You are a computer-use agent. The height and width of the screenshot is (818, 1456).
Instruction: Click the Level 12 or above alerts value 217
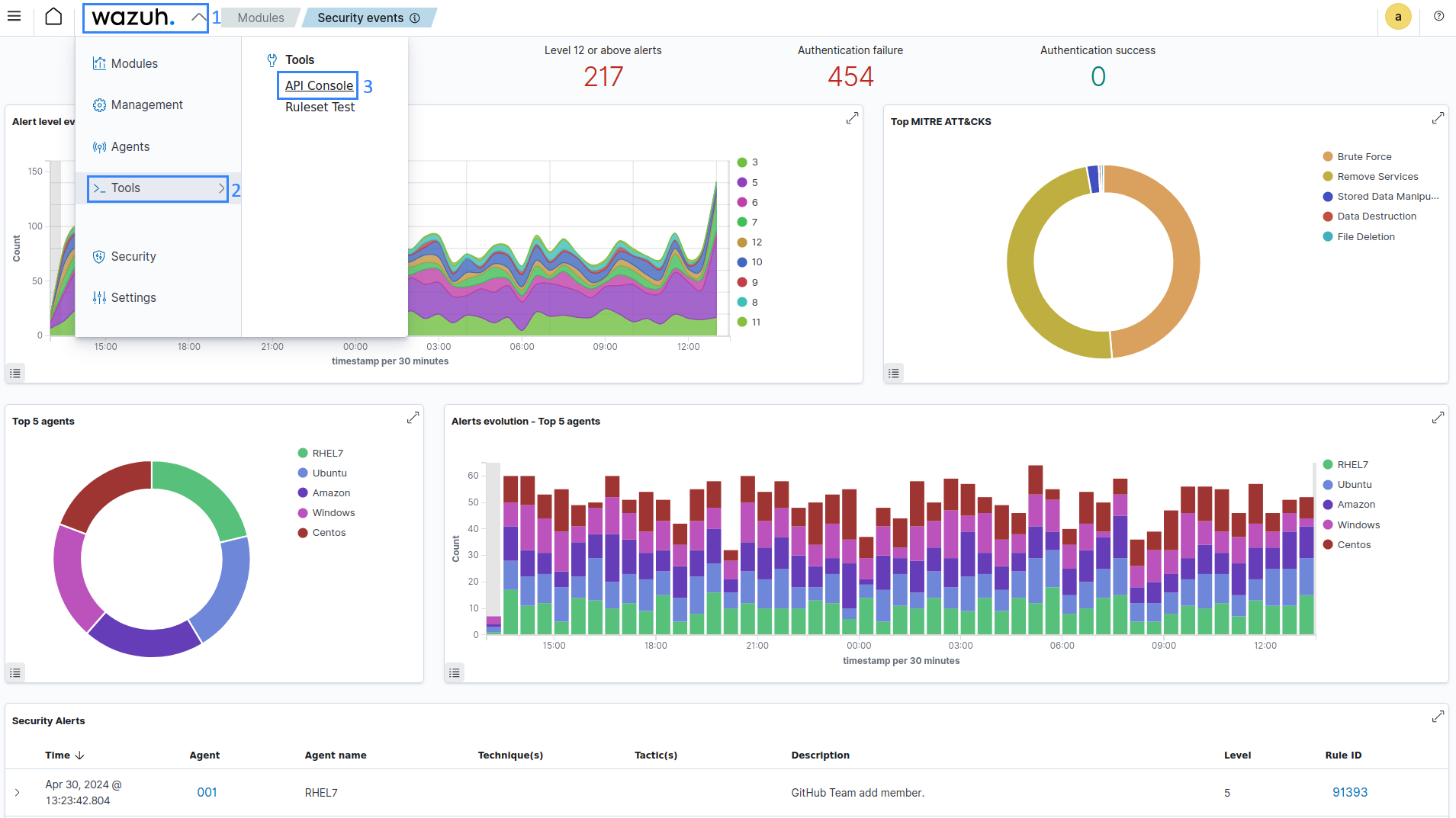tap(603, 77)
